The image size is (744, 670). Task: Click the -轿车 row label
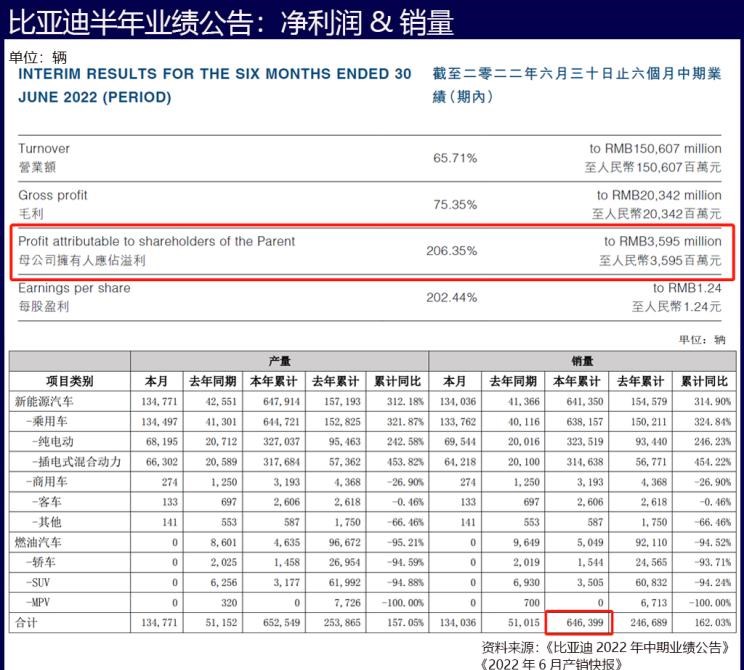[41, 563]
